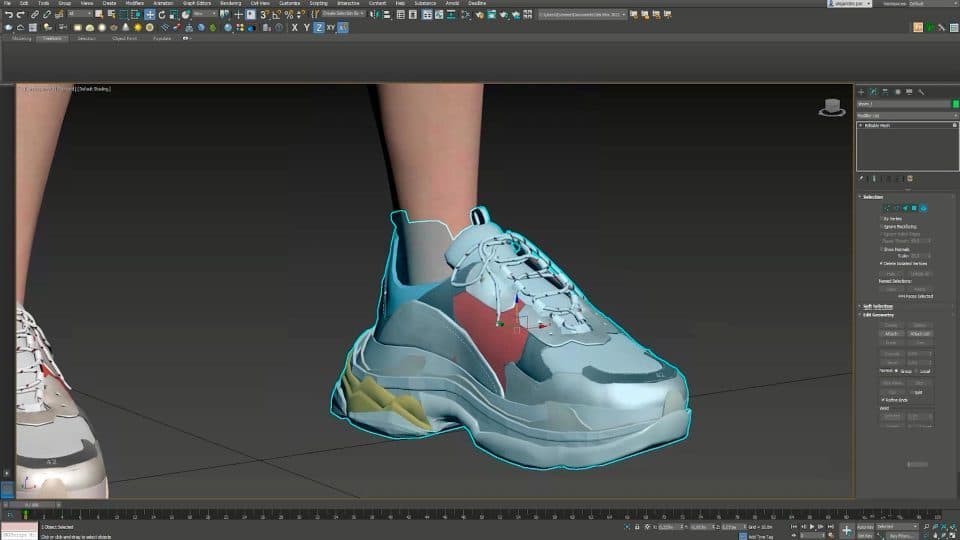This screenshot has width=960, height=540.
Task: Click the Play Animation button
Action: pos(812,527)
